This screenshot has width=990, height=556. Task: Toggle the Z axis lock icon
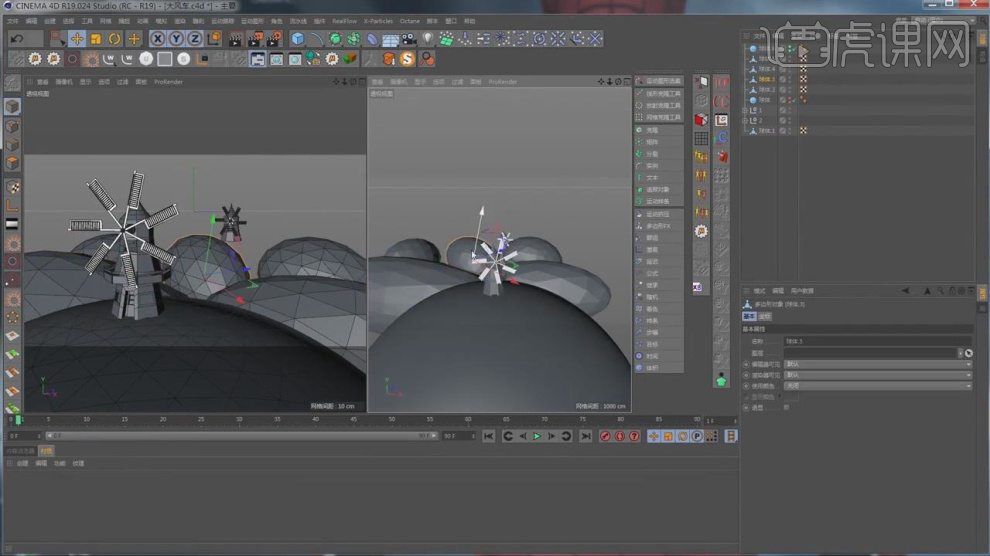(195, 39)
